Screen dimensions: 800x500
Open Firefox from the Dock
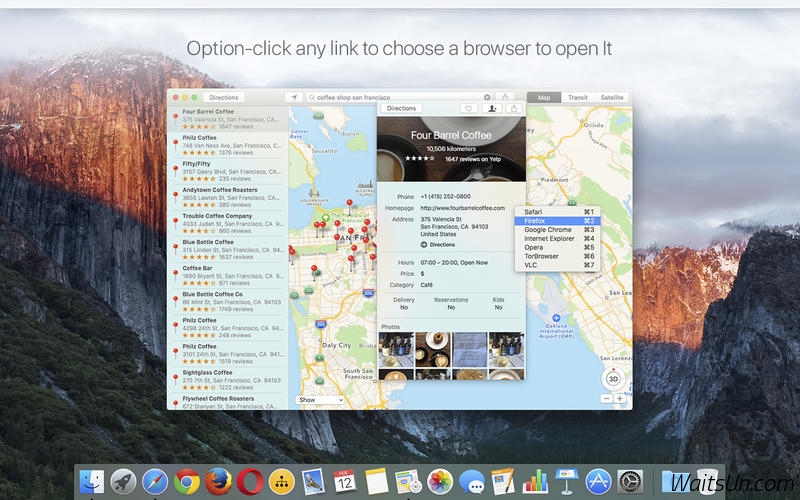click(x=218, y=482)
